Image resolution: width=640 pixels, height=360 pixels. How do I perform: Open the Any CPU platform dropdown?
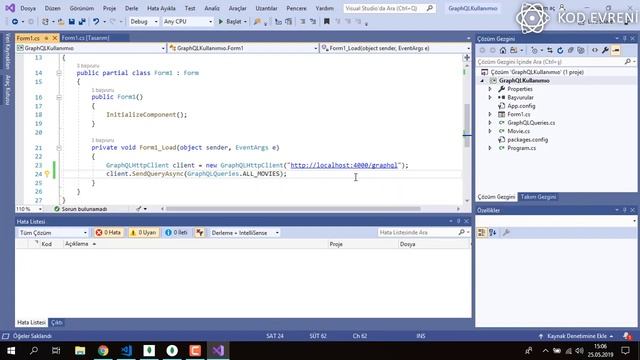[188, 22]
